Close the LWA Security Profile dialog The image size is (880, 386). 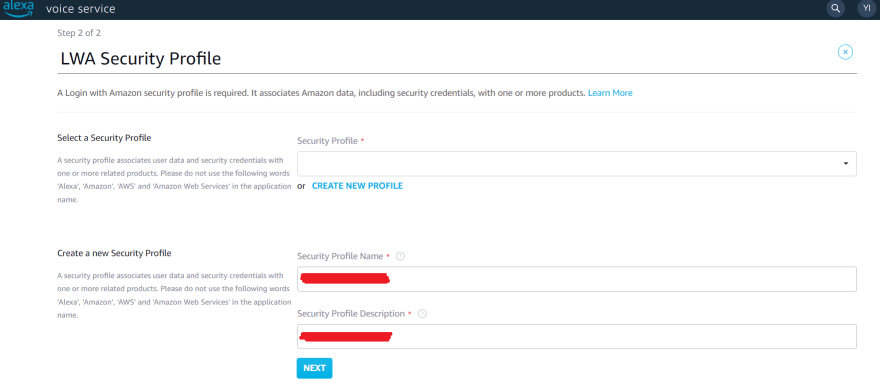point(845,52)
